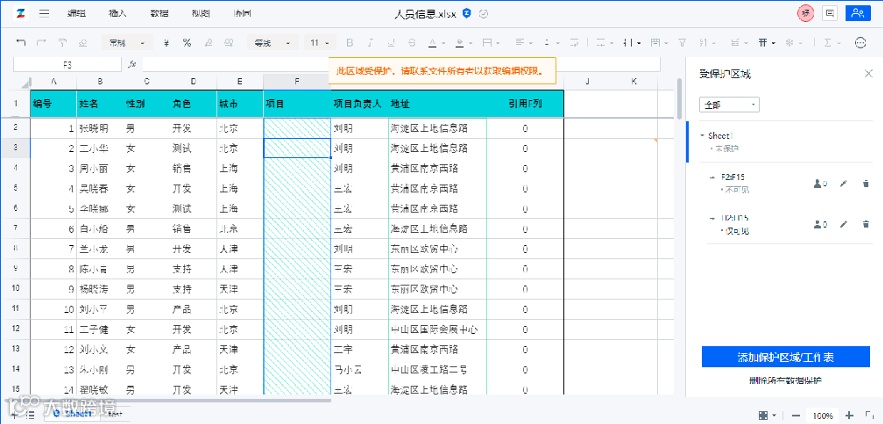The width and height of the screenshot is (883, 424).
Task: Click cell containing 中山区国际会展中心
Action: click(x=437, y=329)
